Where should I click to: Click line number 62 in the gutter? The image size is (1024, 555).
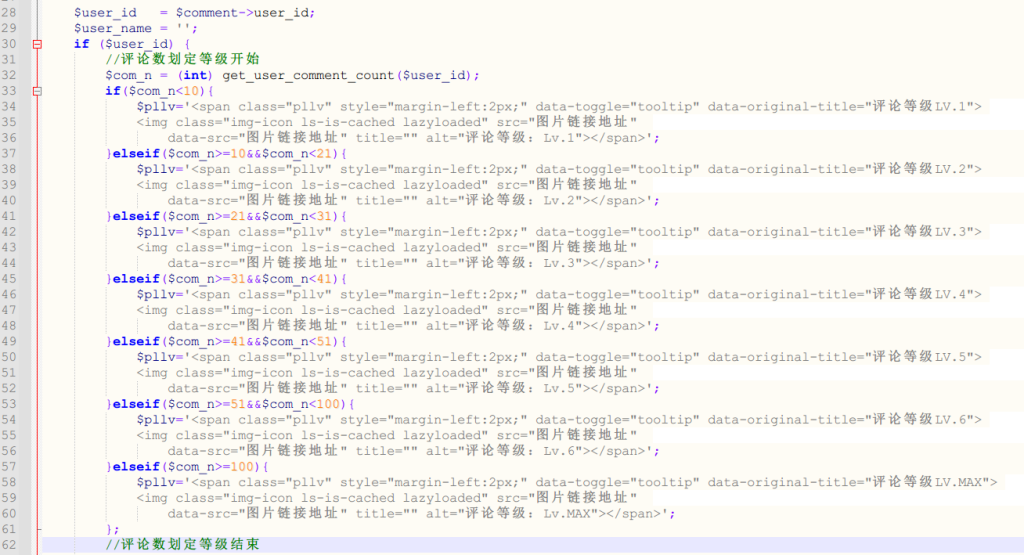(9, 545)
